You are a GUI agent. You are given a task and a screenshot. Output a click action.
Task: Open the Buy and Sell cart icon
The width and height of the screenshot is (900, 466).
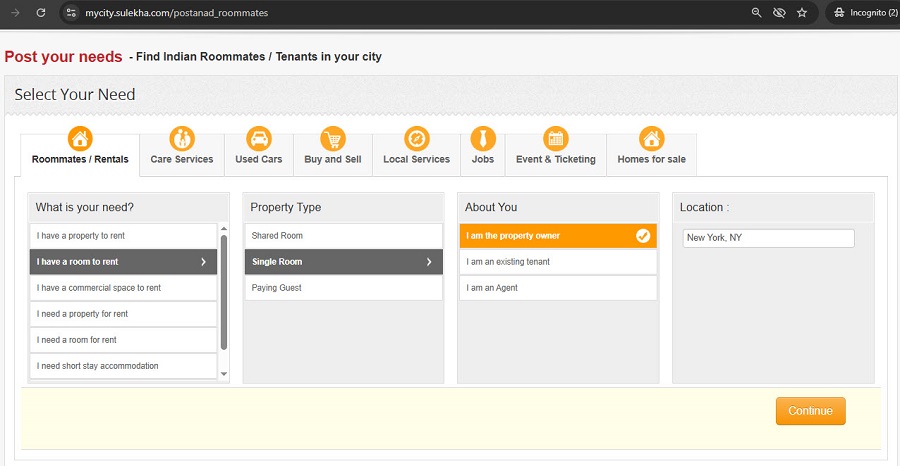pyautogui.click(x=332, y=138)
